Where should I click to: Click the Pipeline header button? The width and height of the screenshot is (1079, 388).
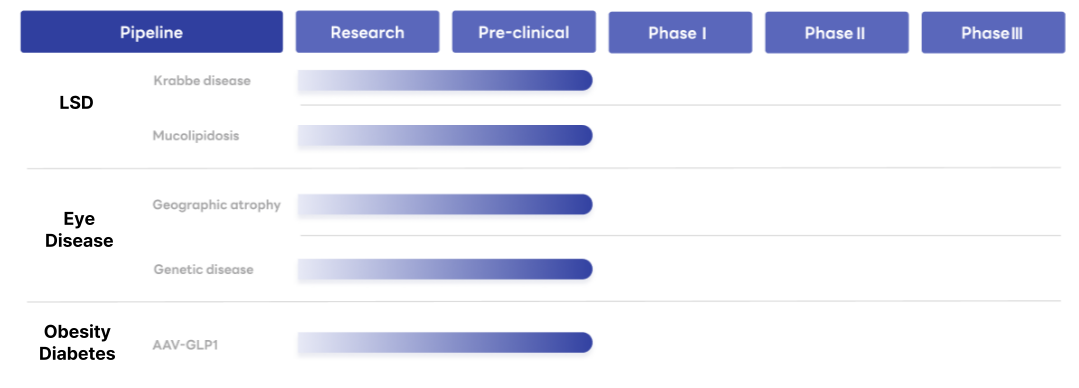click(151, 32)
